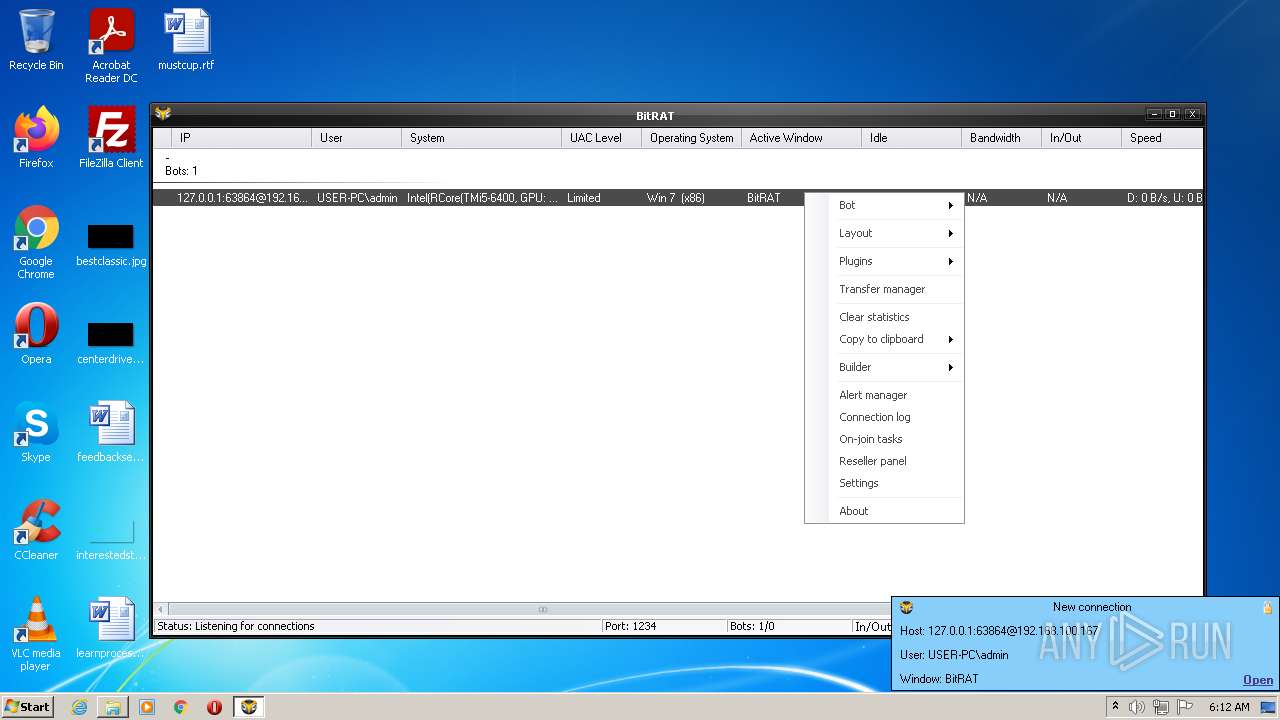
Task: Select the learnproces document on desktop
Action: (111, 628)
